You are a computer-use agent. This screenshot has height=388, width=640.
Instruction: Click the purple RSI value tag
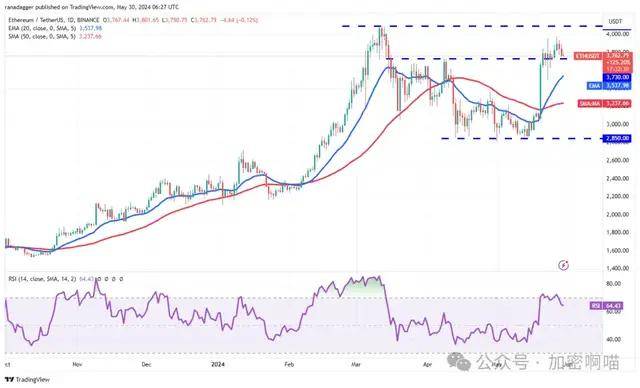click(606, 306)
